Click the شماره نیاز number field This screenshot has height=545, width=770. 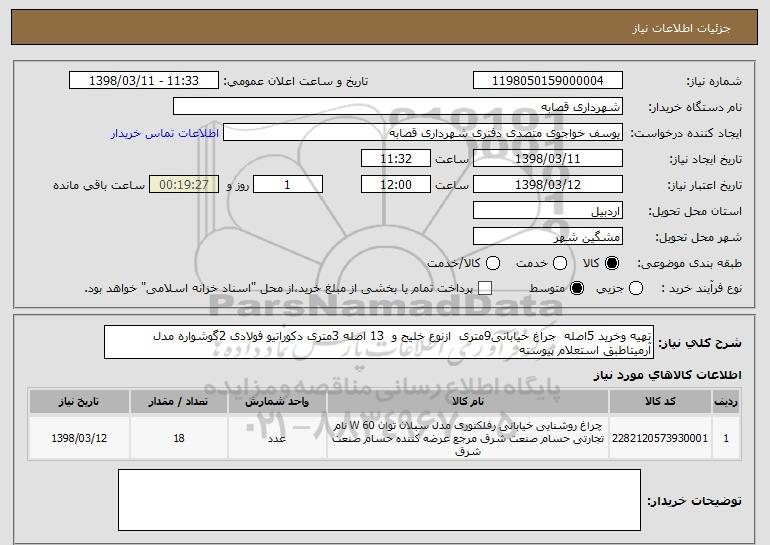548,81
